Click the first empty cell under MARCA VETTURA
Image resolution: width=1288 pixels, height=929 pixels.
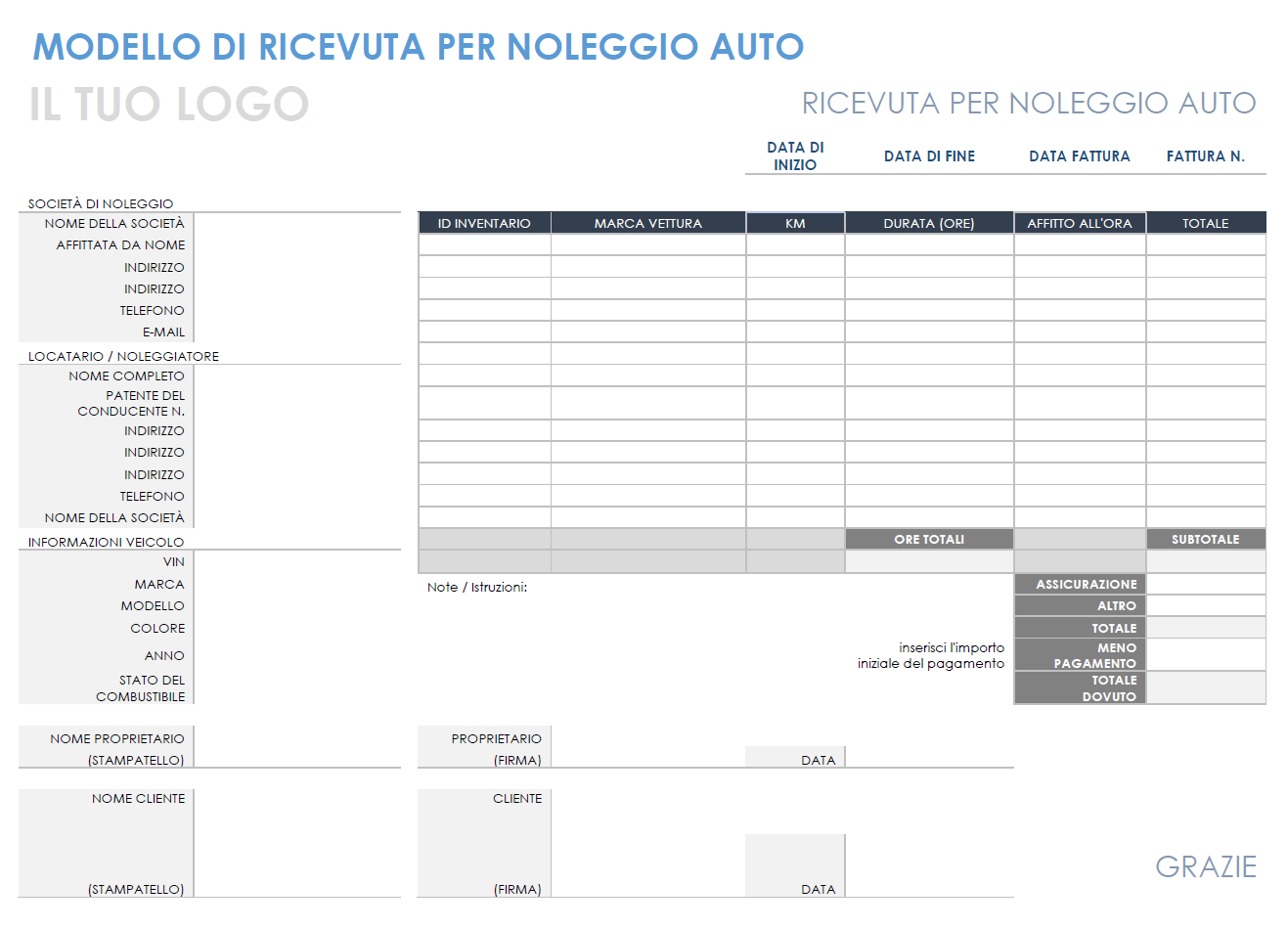click(x=648, y=244)
